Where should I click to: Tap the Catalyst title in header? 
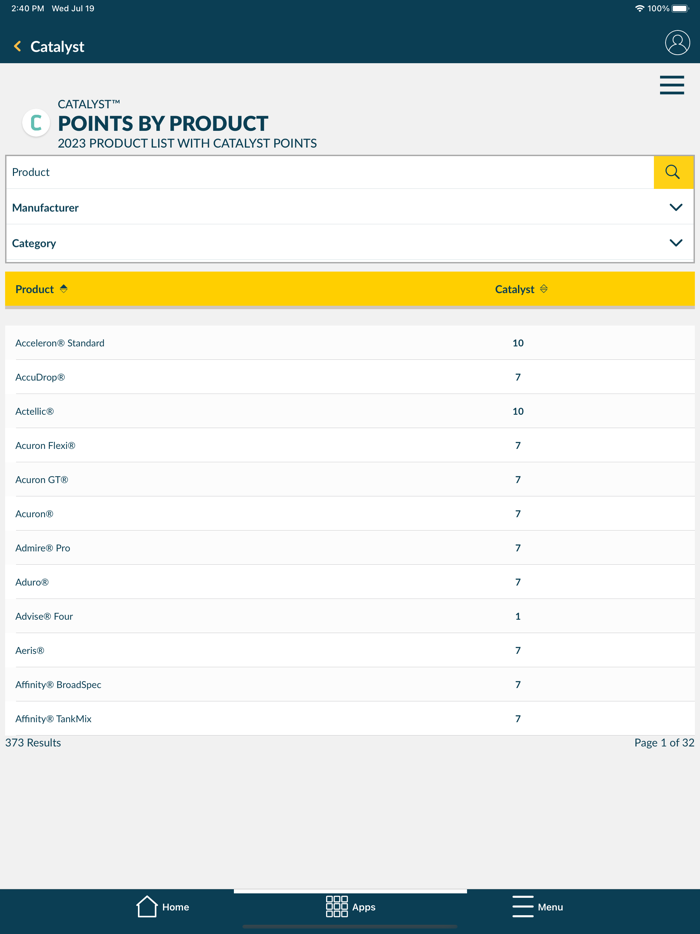pos(57,46)
